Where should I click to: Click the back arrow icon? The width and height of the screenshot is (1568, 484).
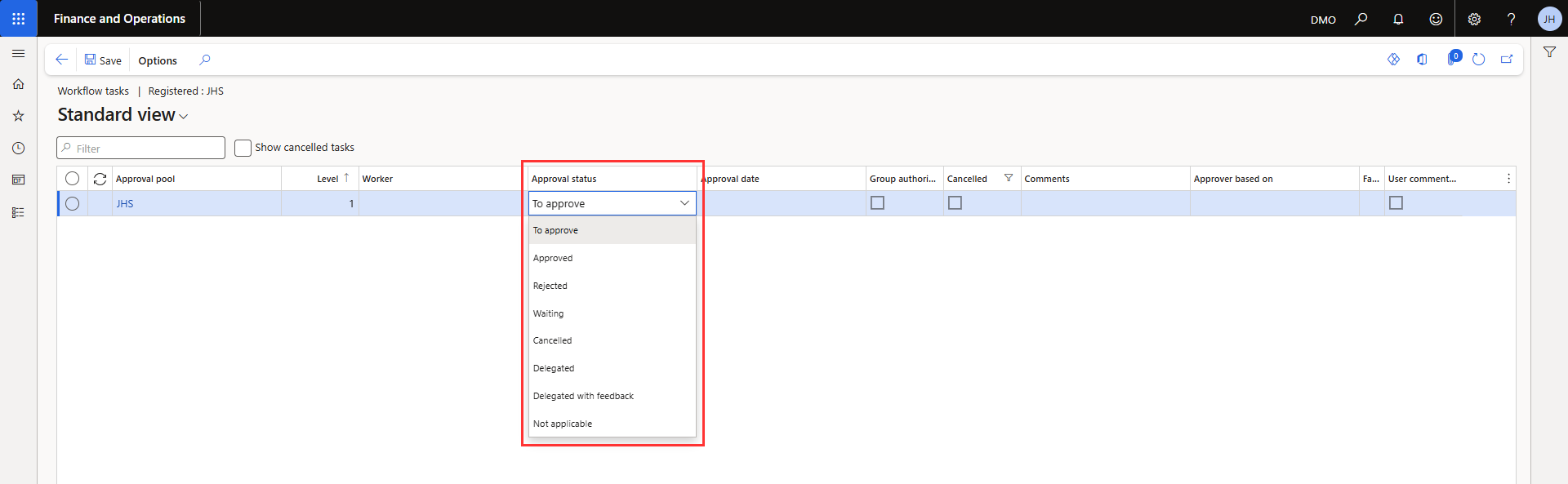(61, 60)
